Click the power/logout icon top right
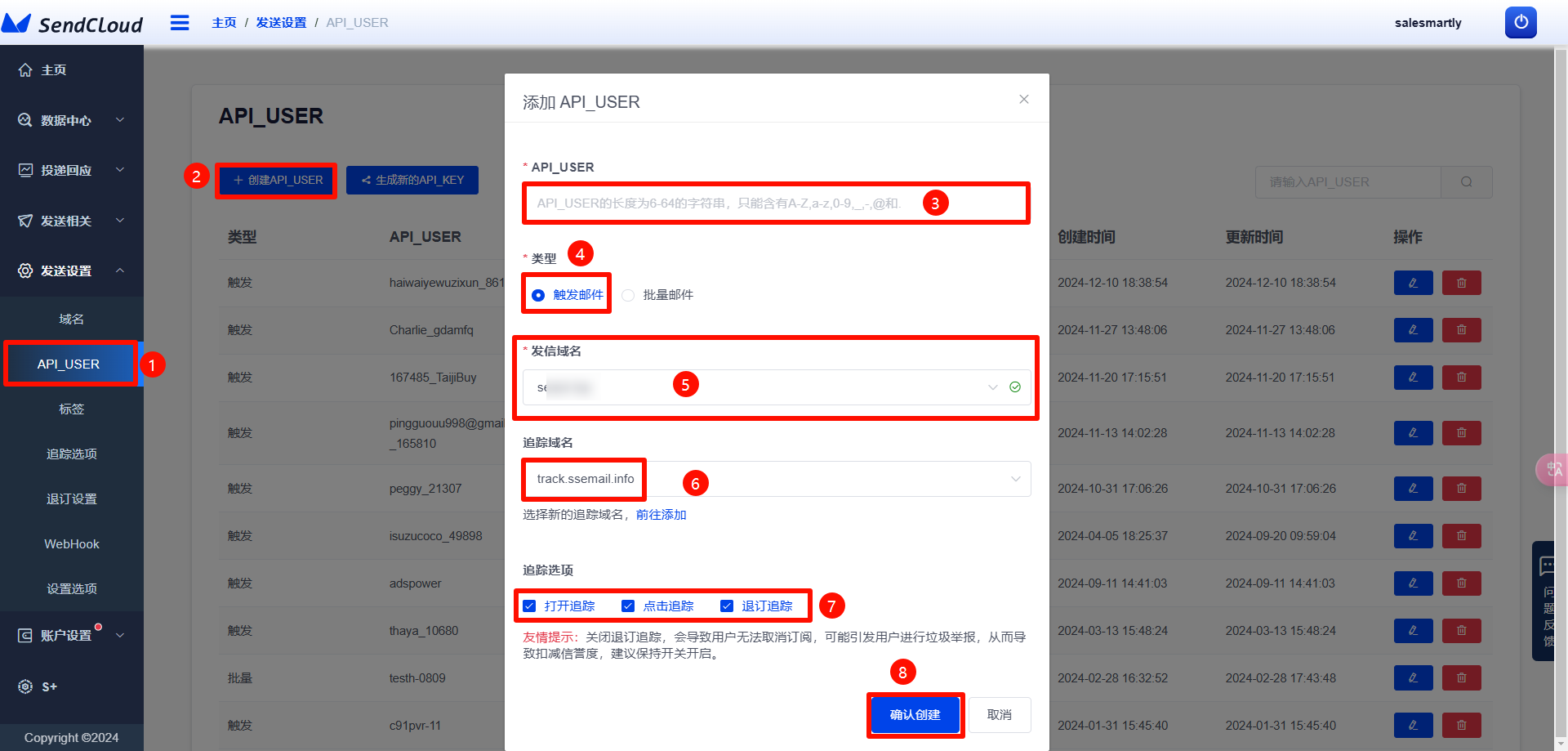The width and height of the screenshot is (1568, 751). point(1521,22)
